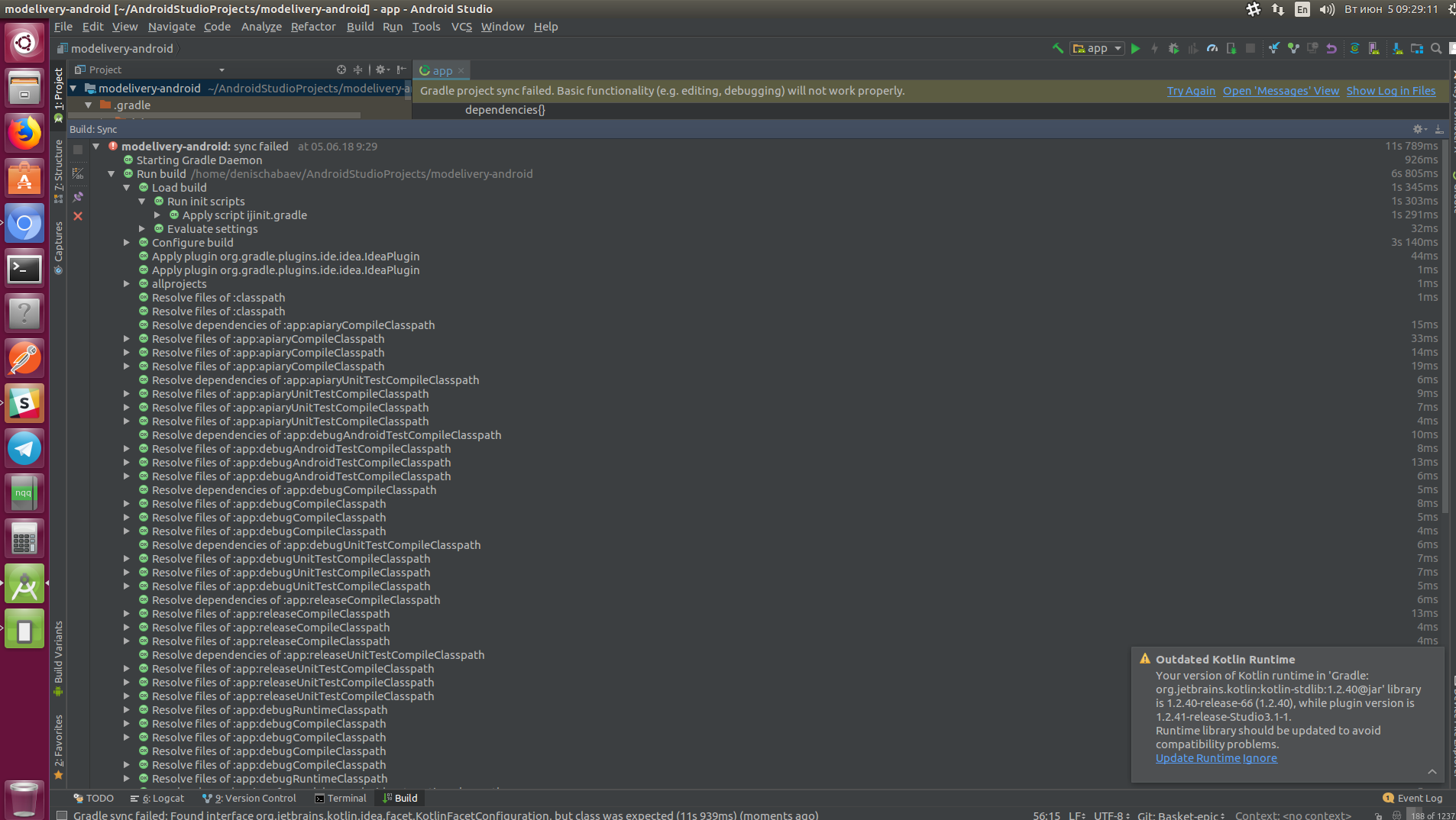The height and width of the screenshot is (820, 1456).
Task: Open Project Structure toolbar icon
Action: coord(1417,48)
